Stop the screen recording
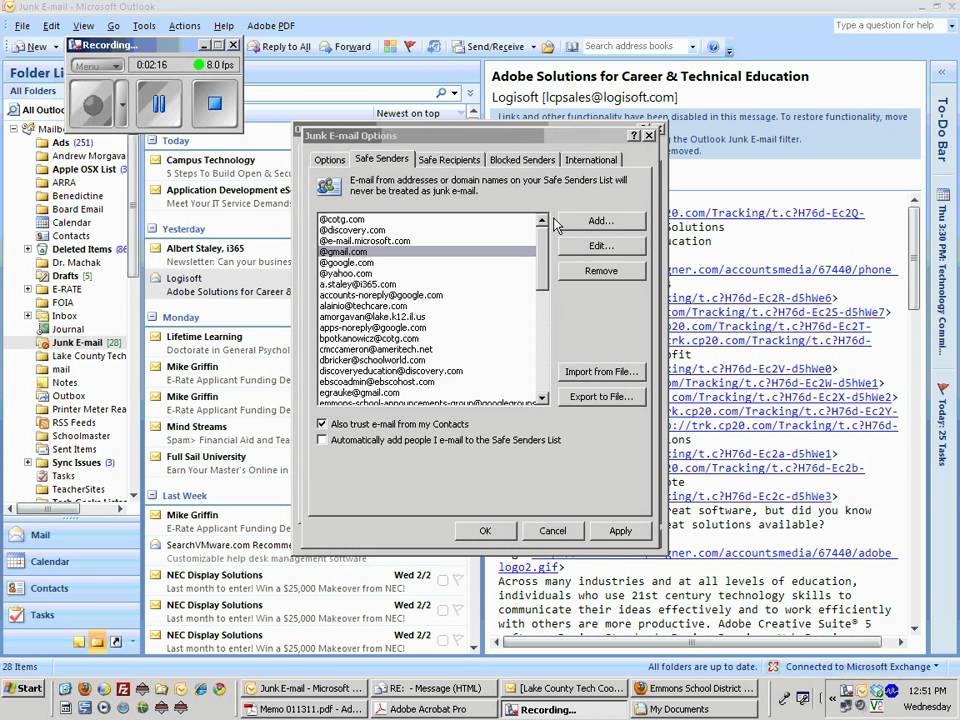This screenshot has height=720, width=960. tap(215, 103)
